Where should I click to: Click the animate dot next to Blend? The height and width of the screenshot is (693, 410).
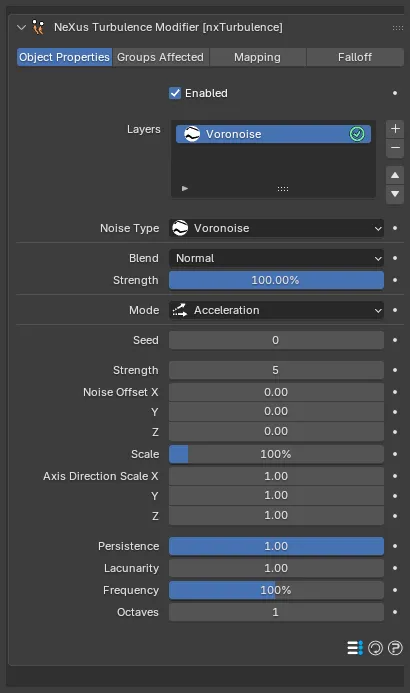pos(395,258)
